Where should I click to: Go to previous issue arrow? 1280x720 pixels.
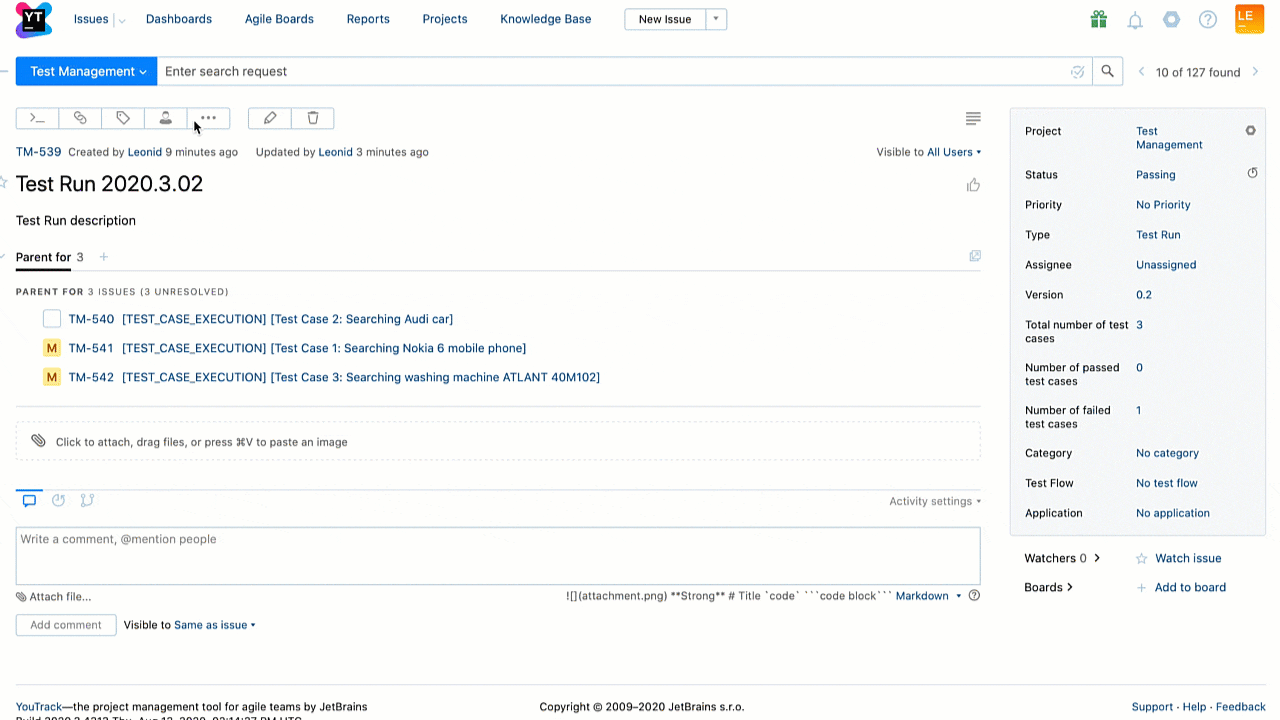click(x=1141, y=72)
